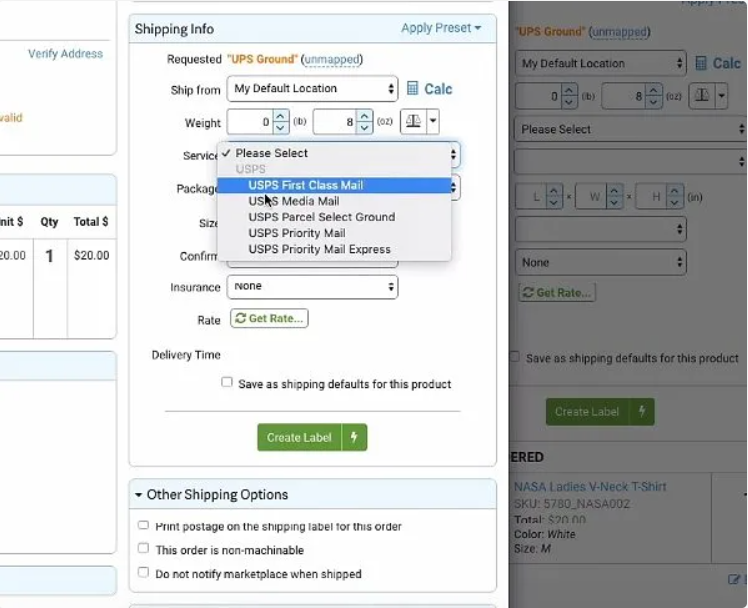The width and height of the screenshot is (748, 608).
Task: Enable Print postage on the shipping label
Action: 143,525
